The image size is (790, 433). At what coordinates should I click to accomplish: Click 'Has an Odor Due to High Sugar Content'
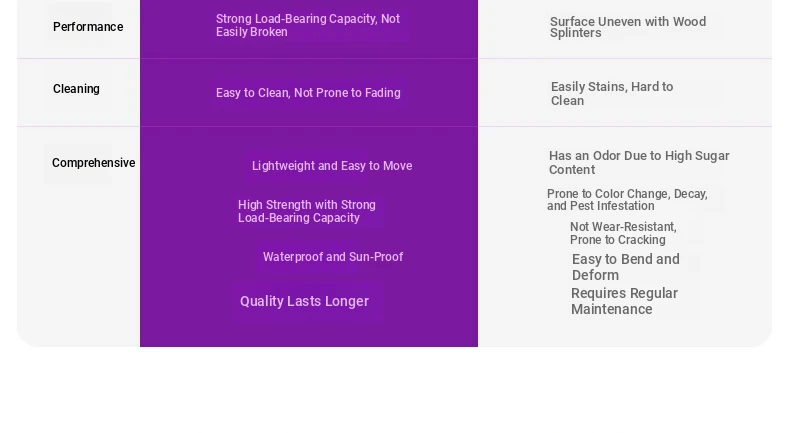point(639,162)
